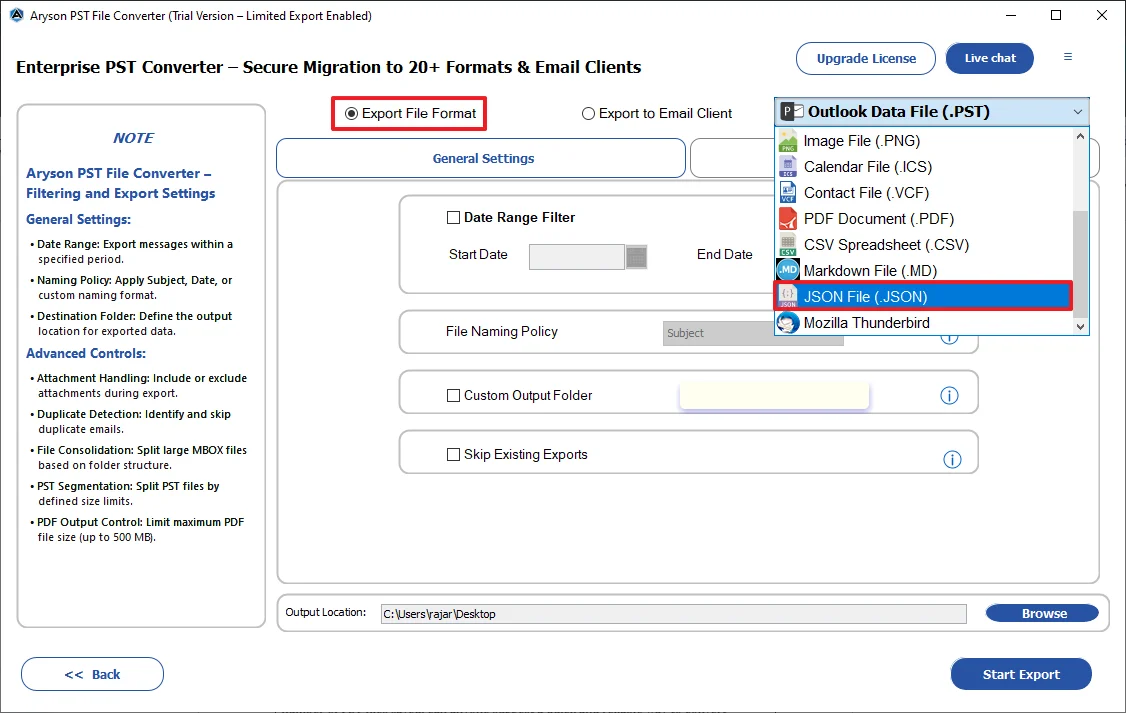Choose Image File (.PNG) from list
This screenshot has width=1126, height=713.
point(923,141)
